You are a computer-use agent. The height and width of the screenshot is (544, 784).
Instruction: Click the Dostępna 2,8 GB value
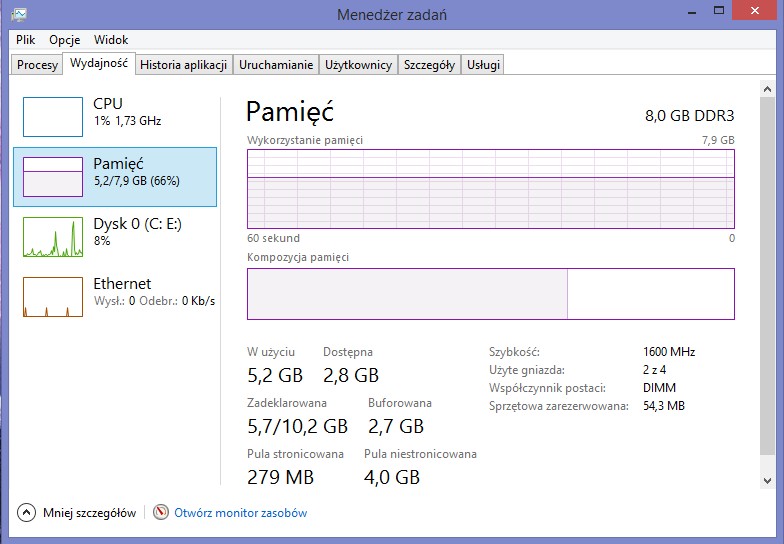pyautogui.click(x=351, y=375)
